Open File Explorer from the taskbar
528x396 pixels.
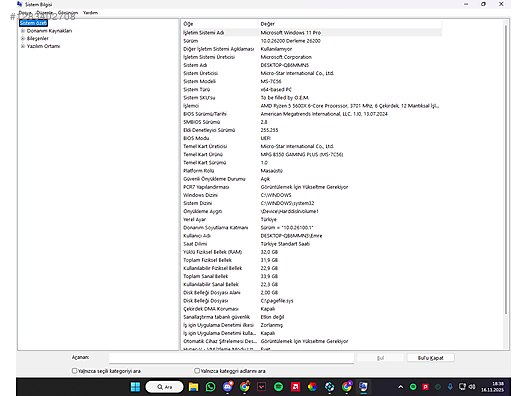click(x=193, y=387)
